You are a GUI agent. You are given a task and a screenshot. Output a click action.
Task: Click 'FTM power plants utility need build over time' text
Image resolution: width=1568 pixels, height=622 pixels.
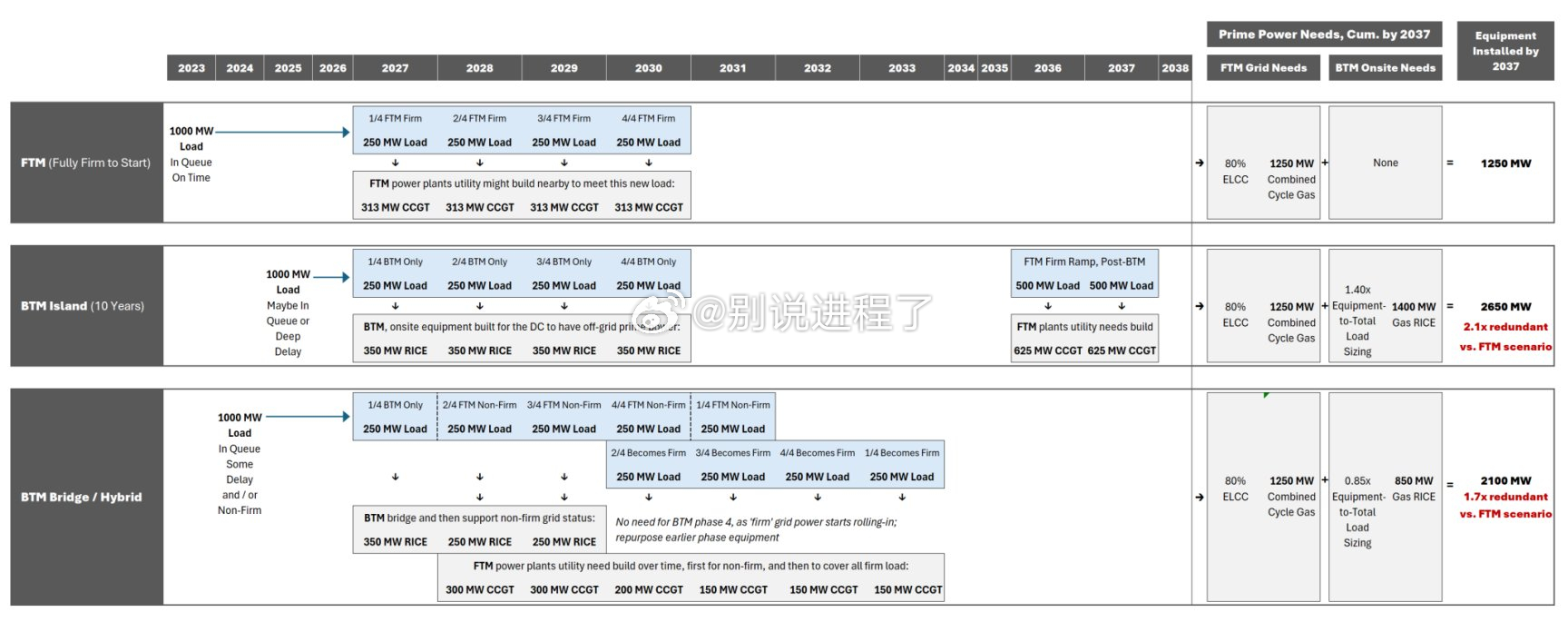pos(691,566)
